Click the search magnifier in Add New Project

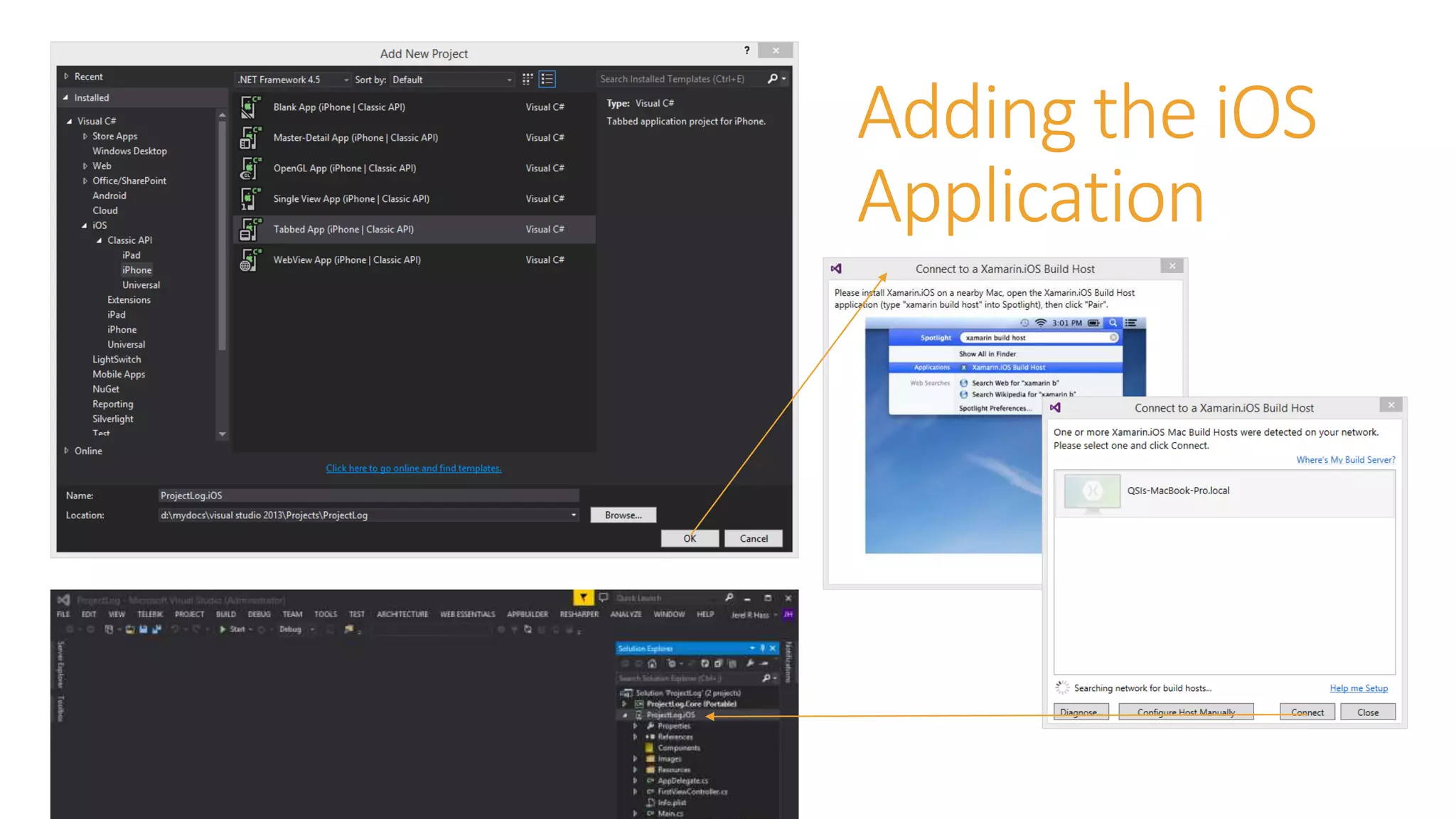click(x=773, y=79)
